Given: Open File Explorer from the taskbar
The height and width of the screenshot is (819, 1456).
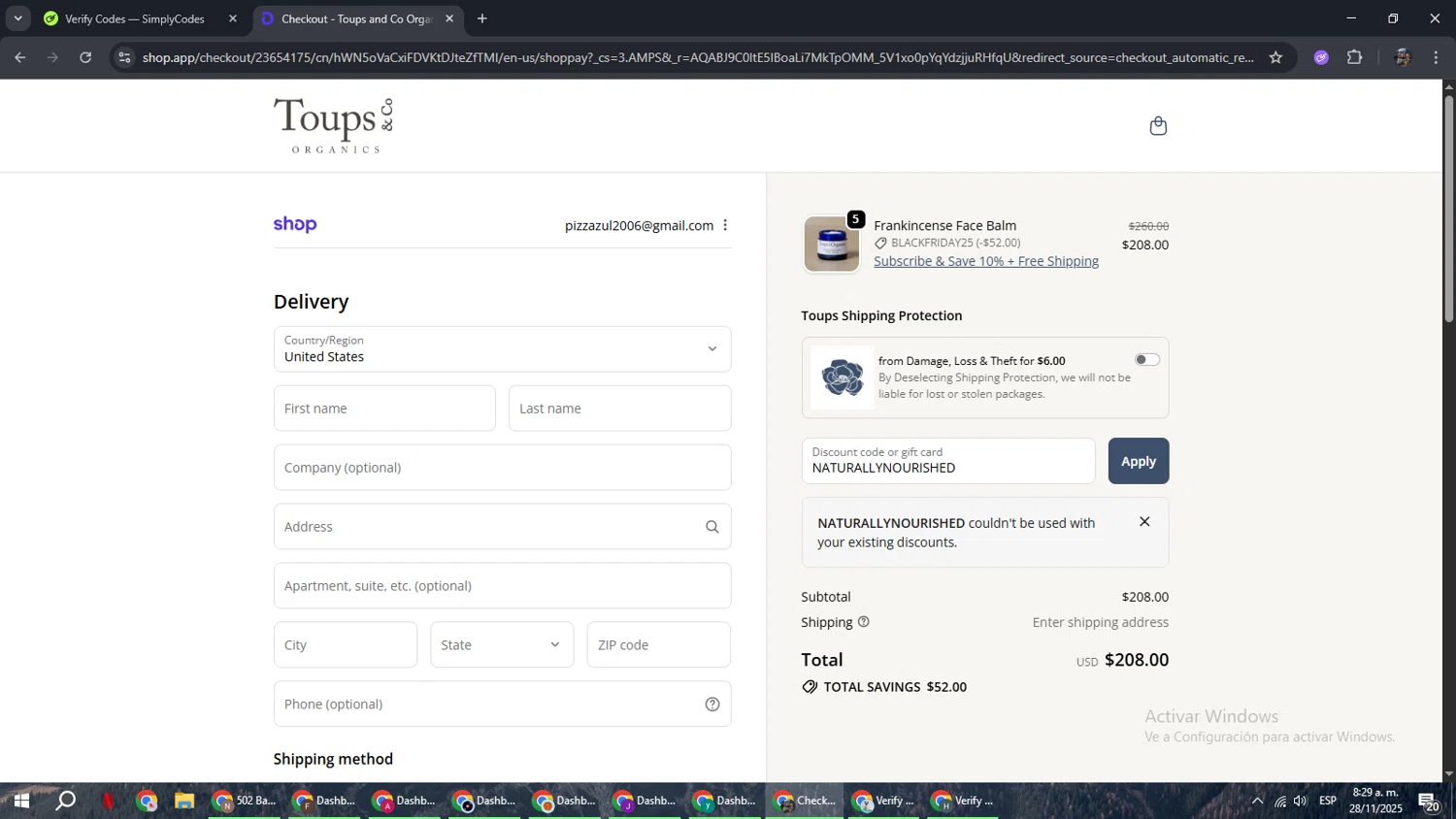Looking at the screenshot, I should pyautogui.click(x=184, y=801).
